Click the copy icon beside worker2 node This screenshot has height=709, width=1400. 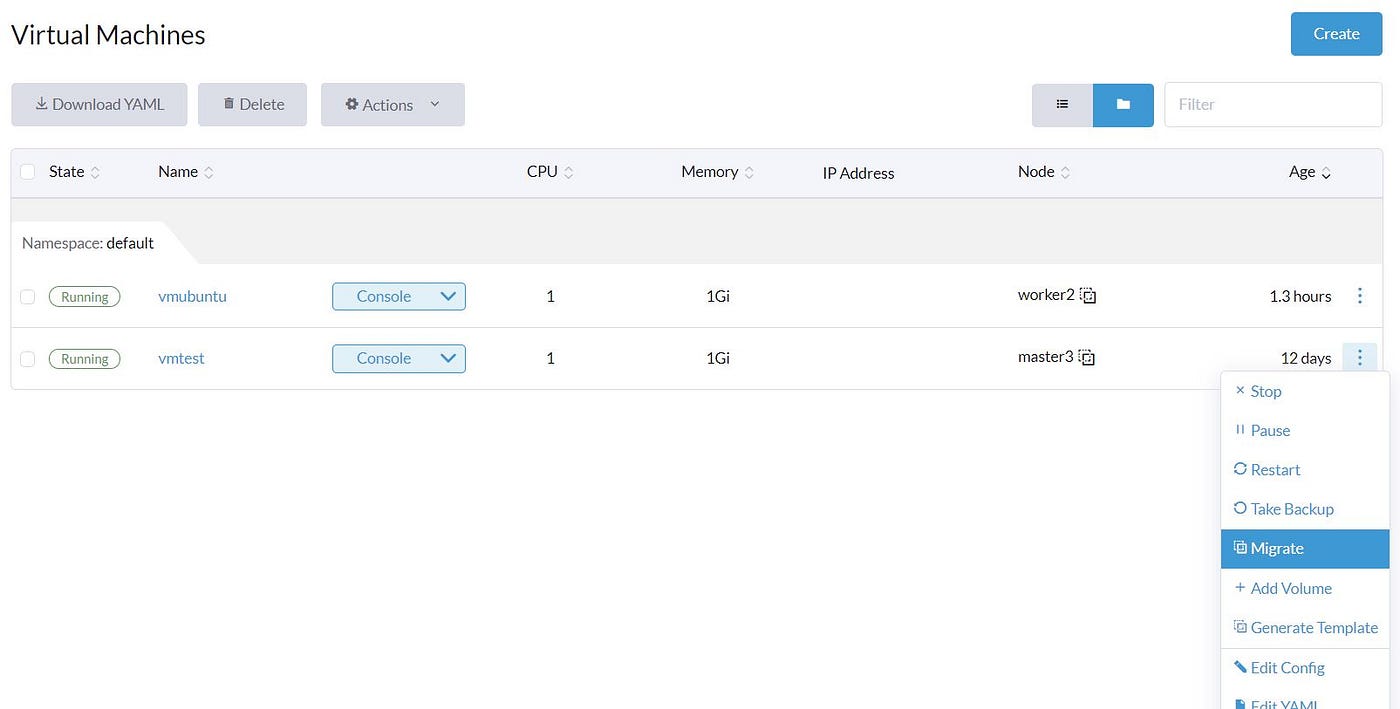click(x=1088, y=295)
